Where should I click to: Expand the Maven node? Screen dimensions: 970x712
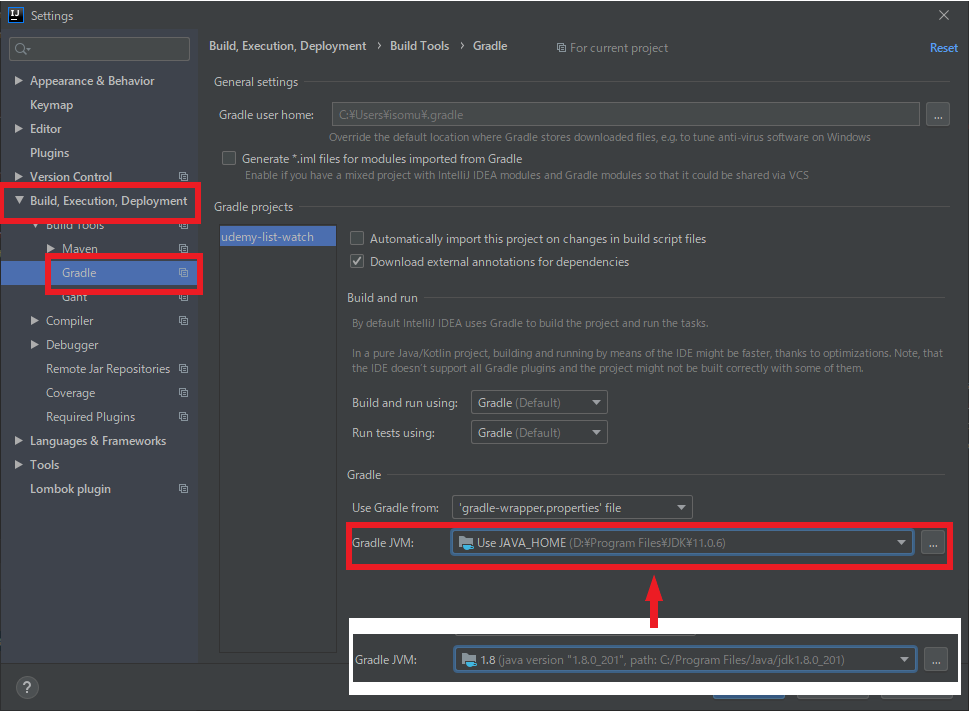tap(51, 248)
